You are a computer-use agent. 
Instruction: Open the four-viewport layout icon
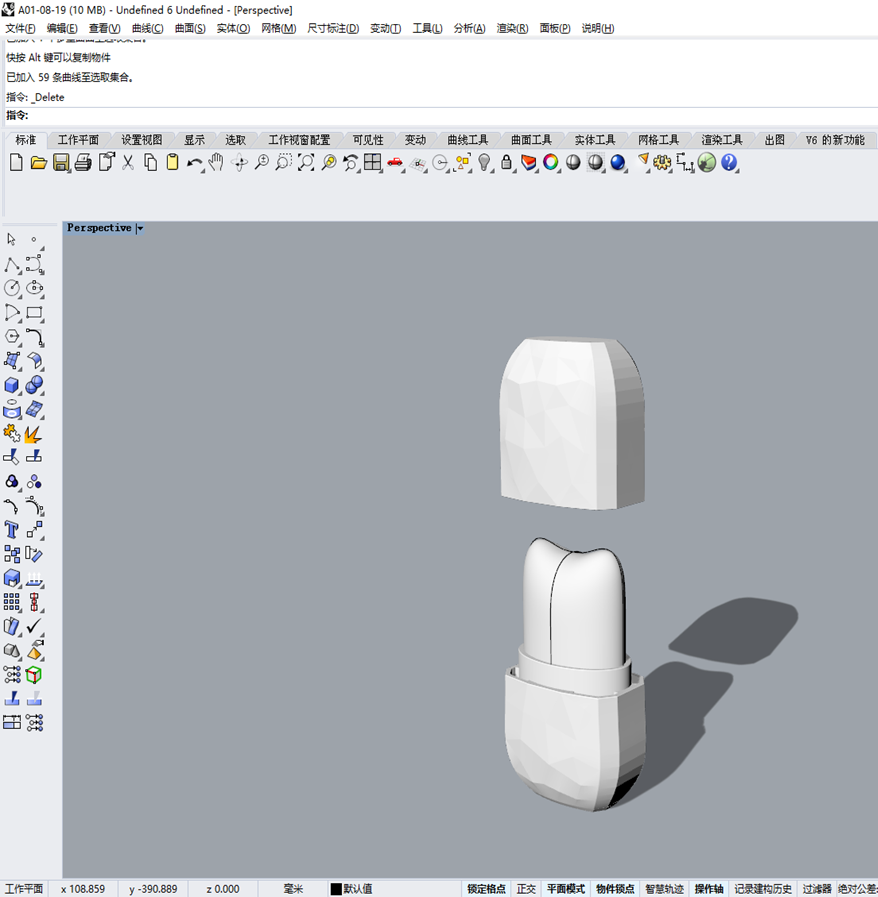pos(371,163)
